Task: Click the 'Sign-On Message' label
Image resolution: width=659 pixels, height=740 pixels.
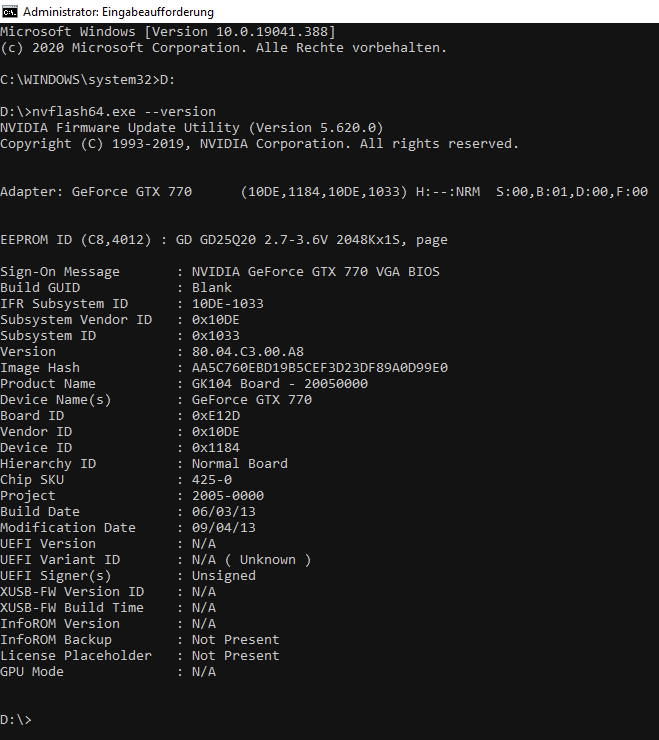Action: click(x=60, y=271)
